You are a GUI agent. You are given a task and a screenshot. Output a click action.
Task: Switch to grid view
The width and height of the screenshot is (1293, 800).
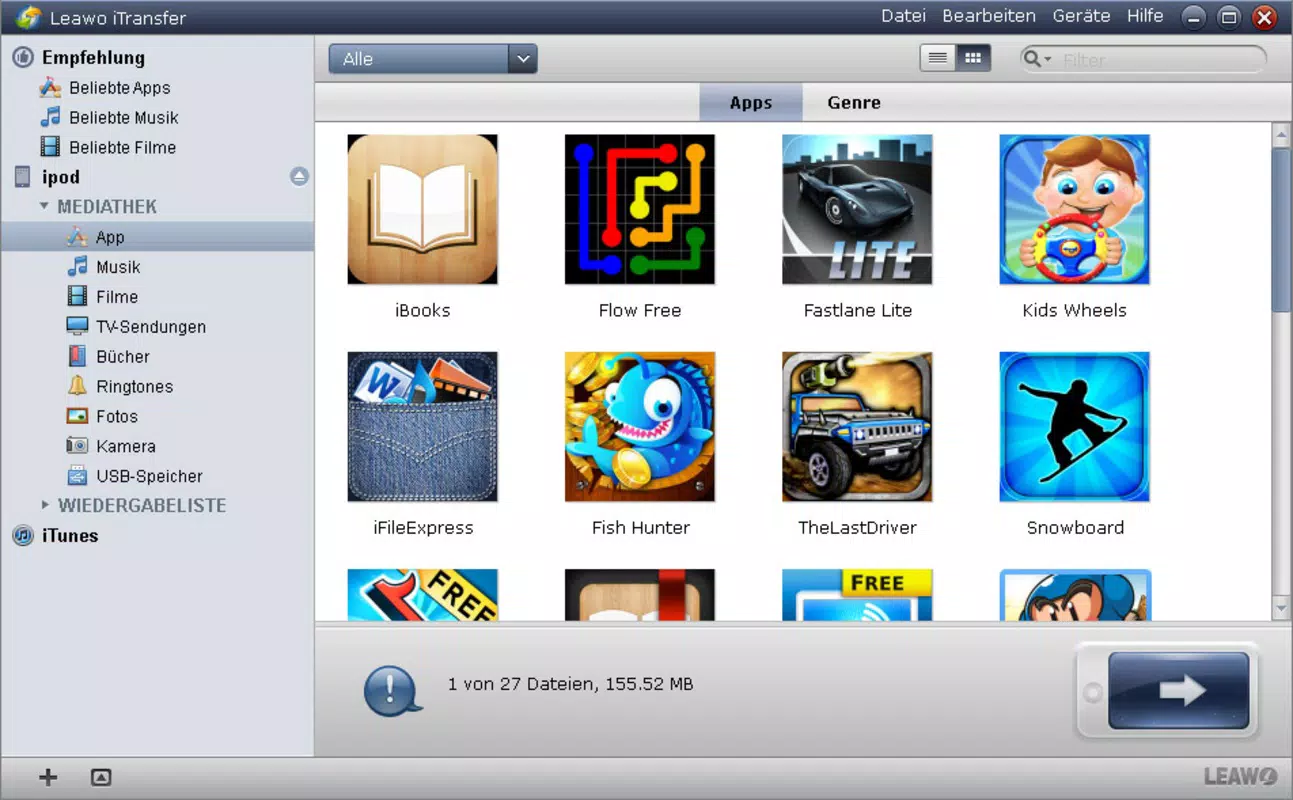tap(973, 59)
